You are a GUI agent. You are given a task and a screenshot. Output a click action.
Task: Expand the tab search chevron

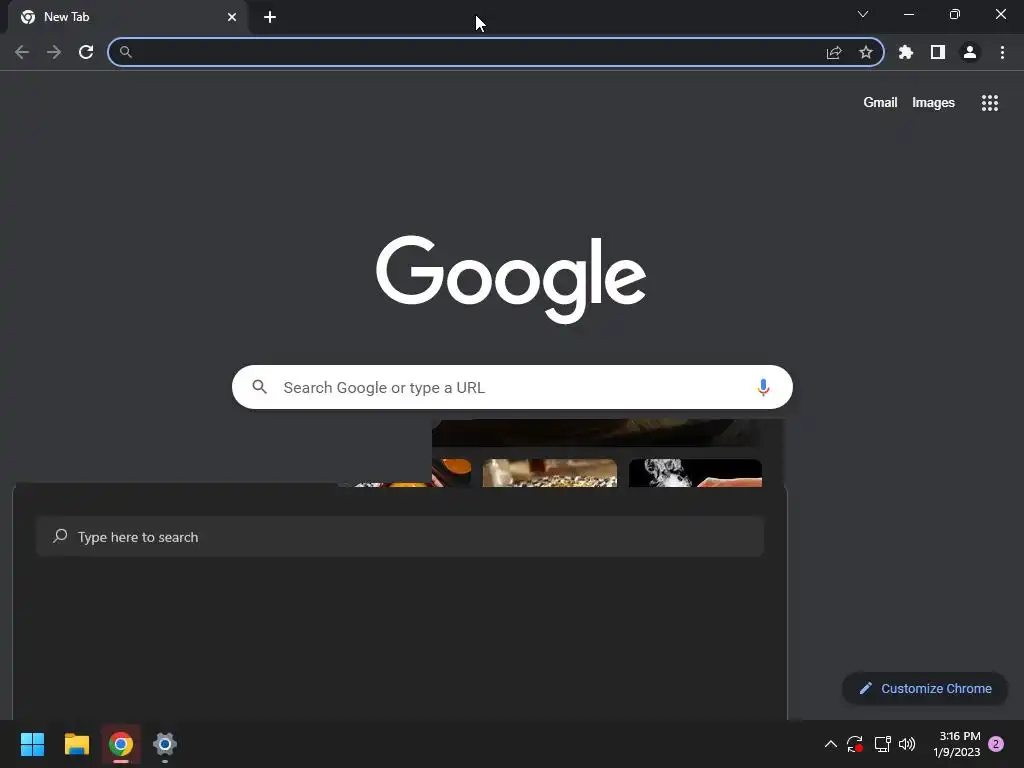click(x=863, y=14)
